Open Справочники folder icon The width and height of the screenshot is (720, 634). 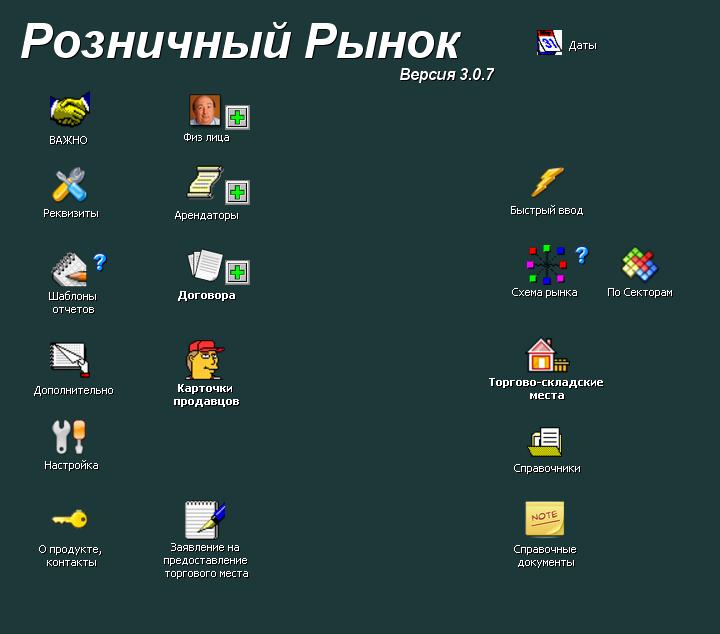coord(545,442)
